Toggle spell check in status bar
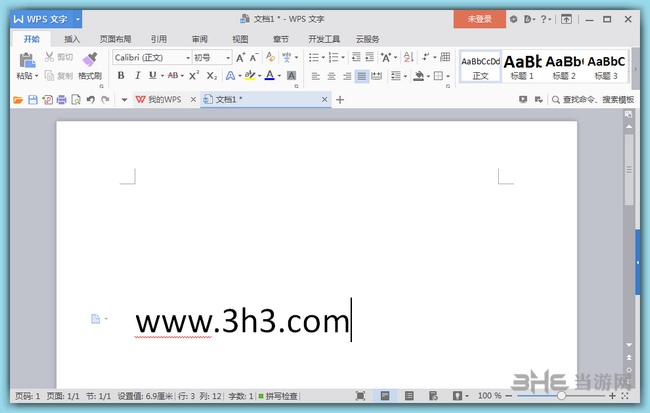Screen dimensions: 650x413 [x=278, y=396]
